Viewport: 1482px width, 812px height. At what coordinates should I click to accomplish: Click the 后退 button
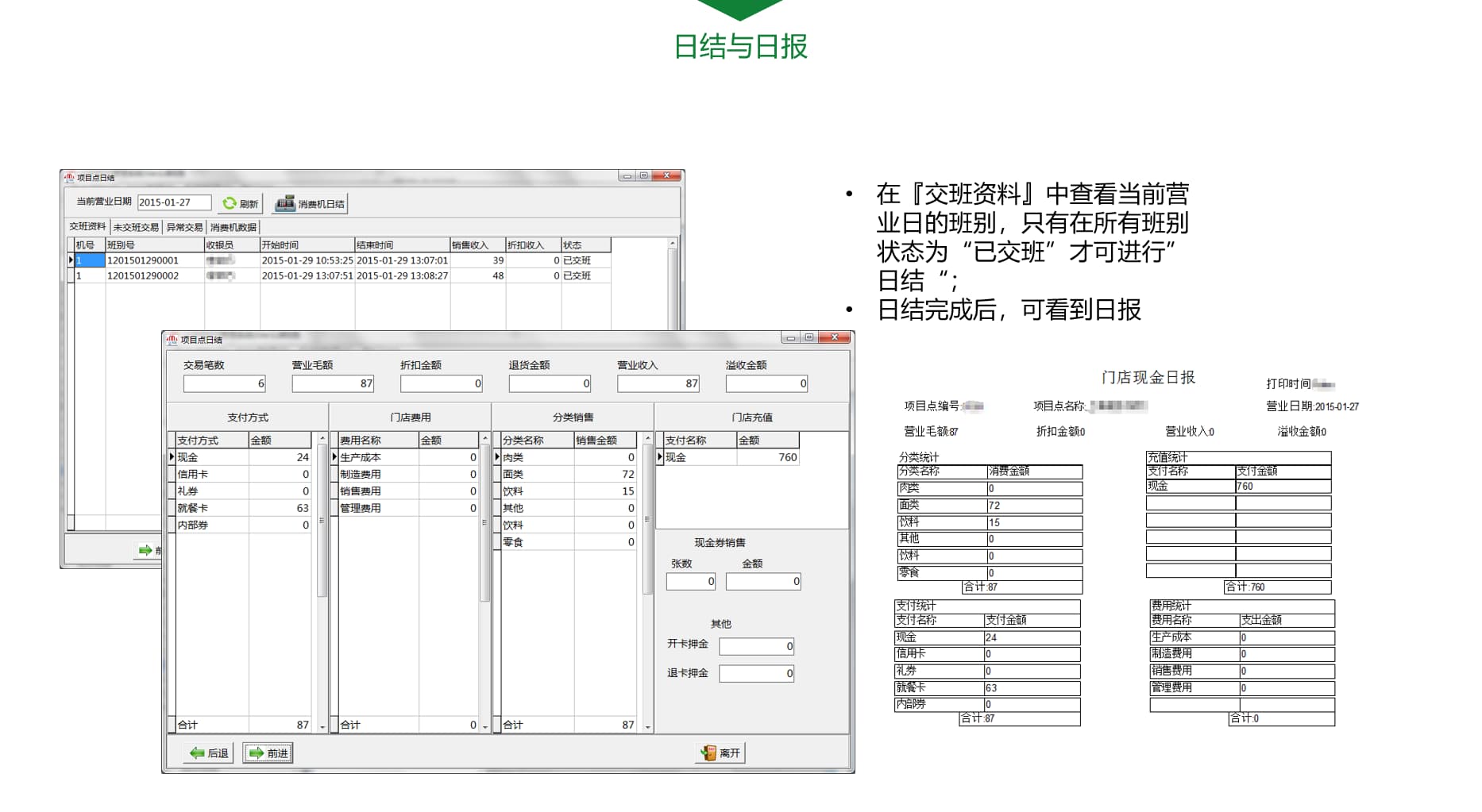coord(209,753)
